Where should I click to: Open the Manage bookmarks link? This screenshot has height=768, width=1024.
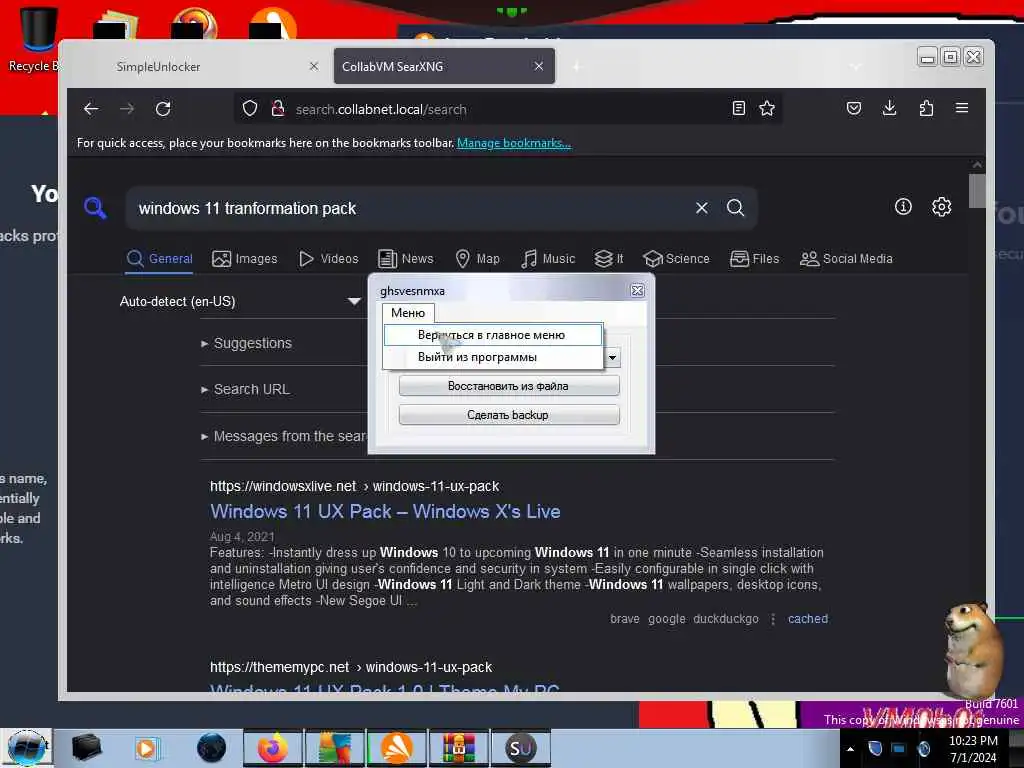pos(514,143)
